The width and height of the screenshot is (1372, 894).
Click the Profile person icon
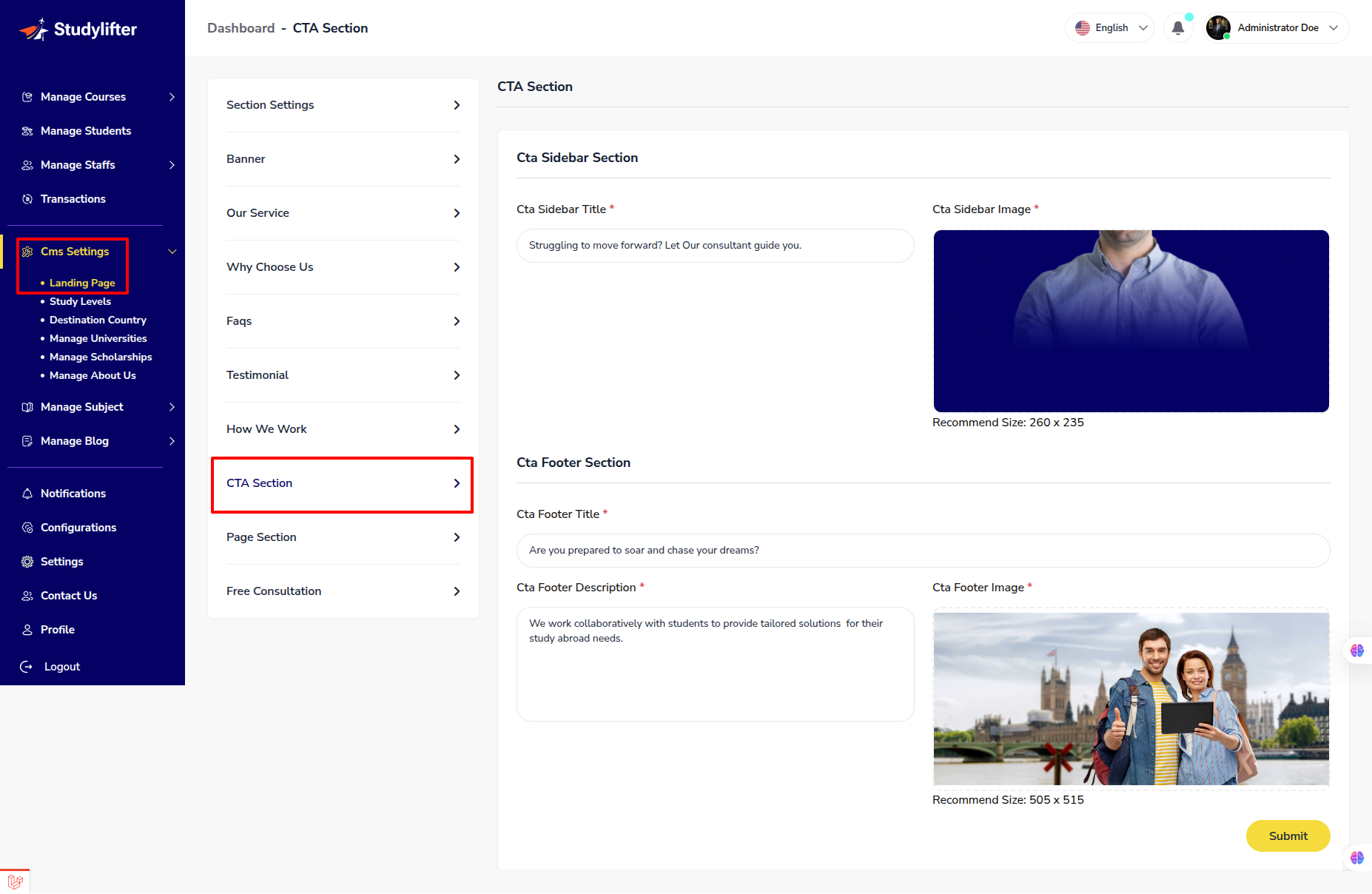coord(27,630)
